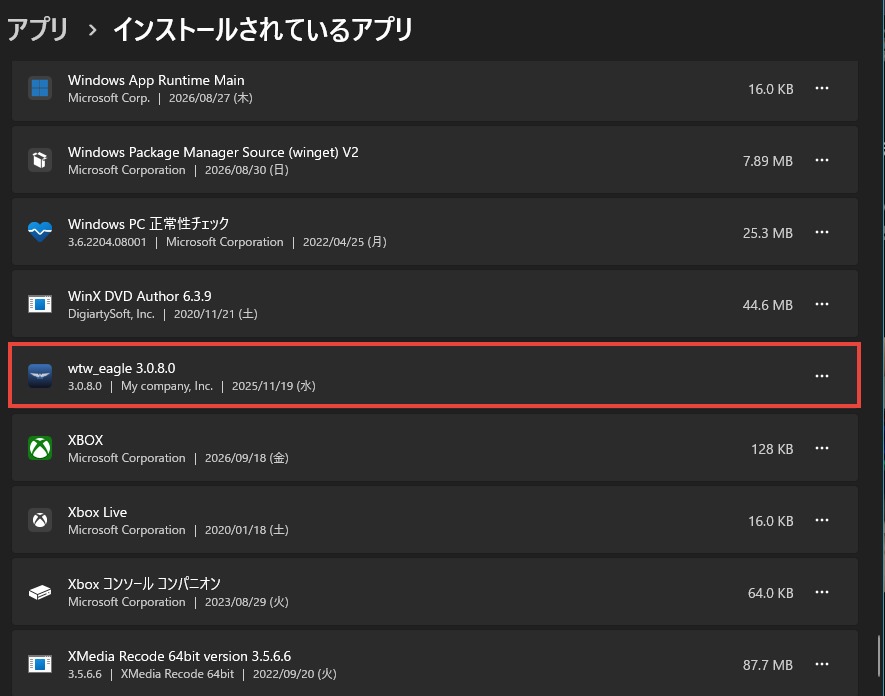This screenshot has width=885, height=696.
Task: Go back to アプリ breadcrumb
Action: pyautogui.click(x=38, y=29)
